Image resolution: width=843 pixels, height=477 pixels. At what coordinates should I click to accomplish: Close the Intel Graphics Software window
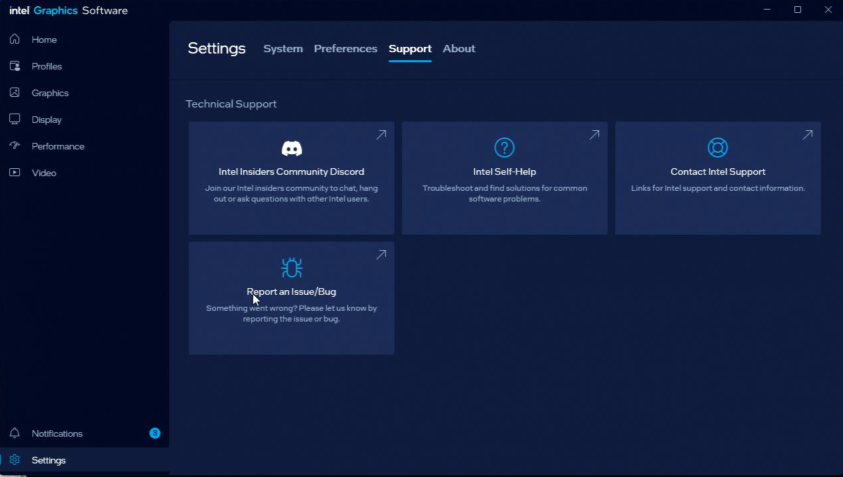tap(828, 10)
